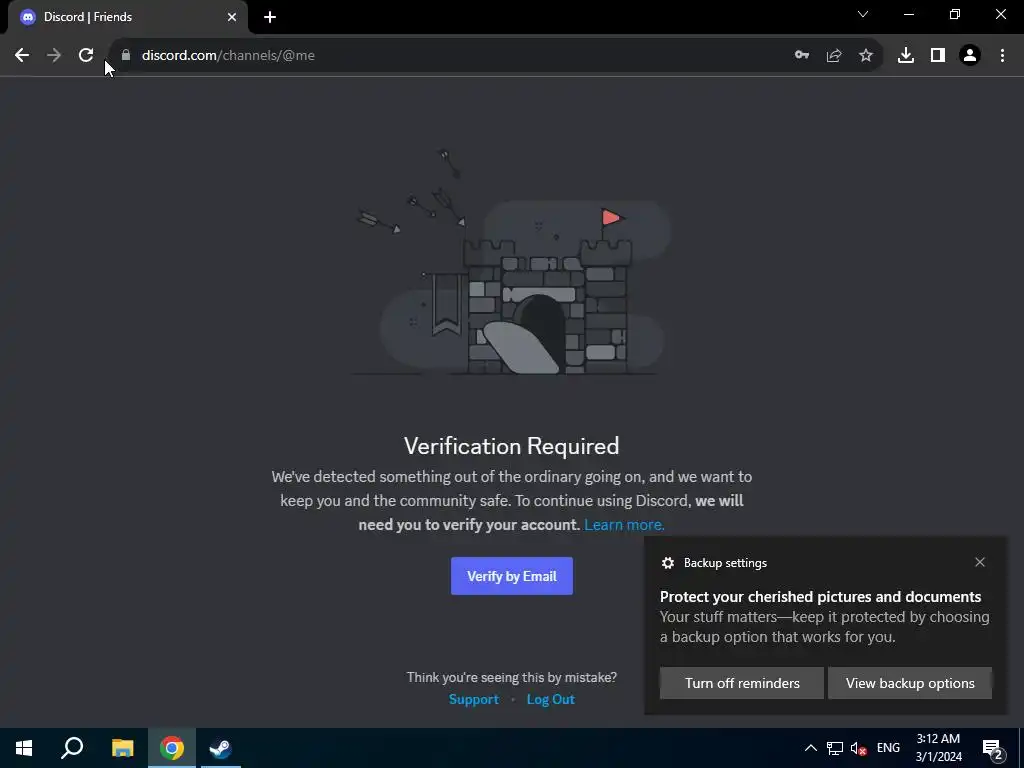Open the Support link
The width and height of the screenshot is (1024, 768).
pyautogui.click(x=473, y=699)
